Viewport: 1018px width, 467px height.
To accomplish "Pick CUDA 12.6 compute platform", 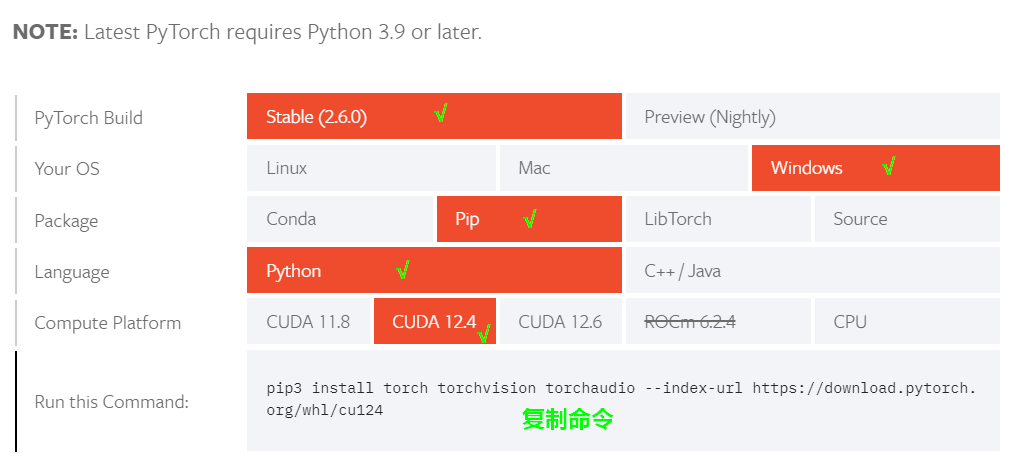I will [x=561, y=321].
